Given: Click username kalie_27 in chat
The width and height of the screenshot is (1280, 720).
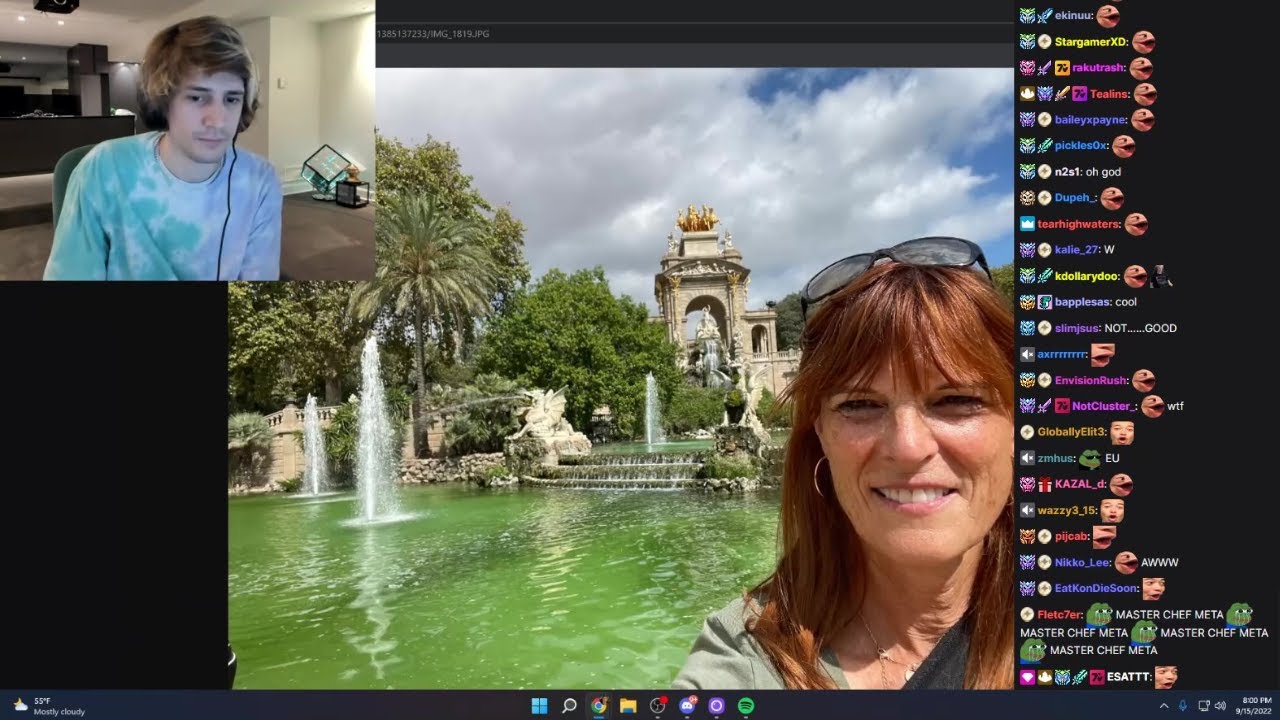Looking at the screenshot, I should [1076, 250].
